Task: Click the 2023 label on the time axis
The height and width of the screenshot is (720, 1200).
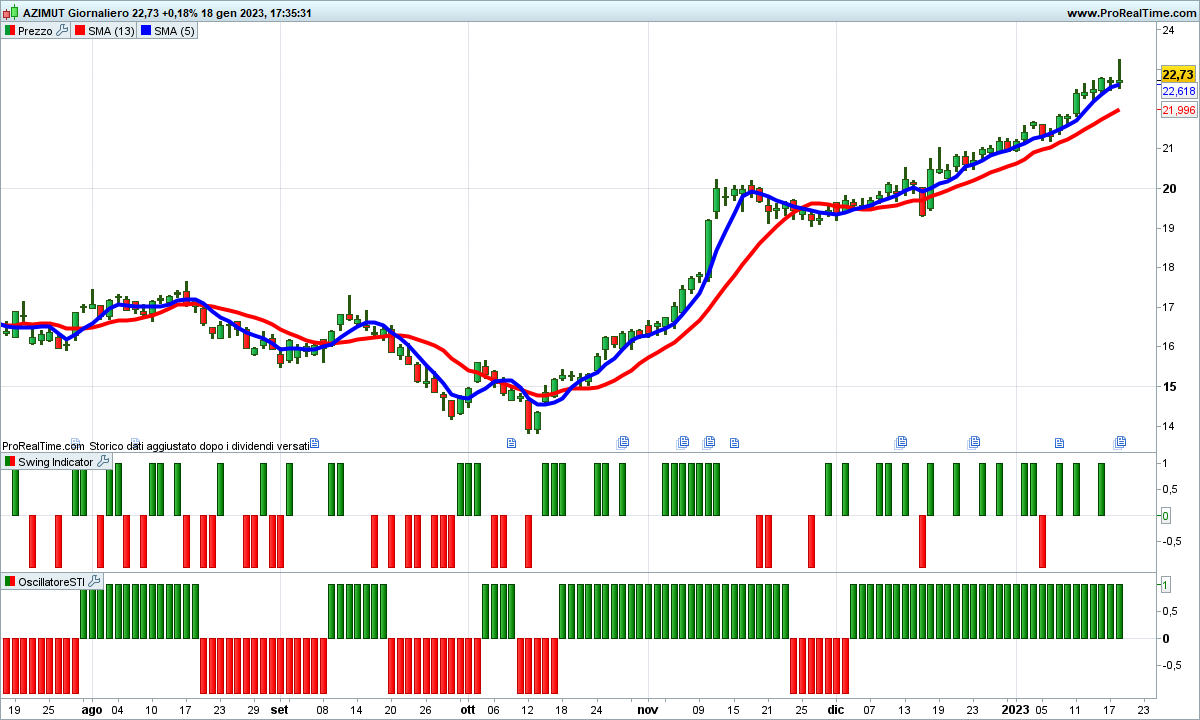Action: pos(1015,711)
